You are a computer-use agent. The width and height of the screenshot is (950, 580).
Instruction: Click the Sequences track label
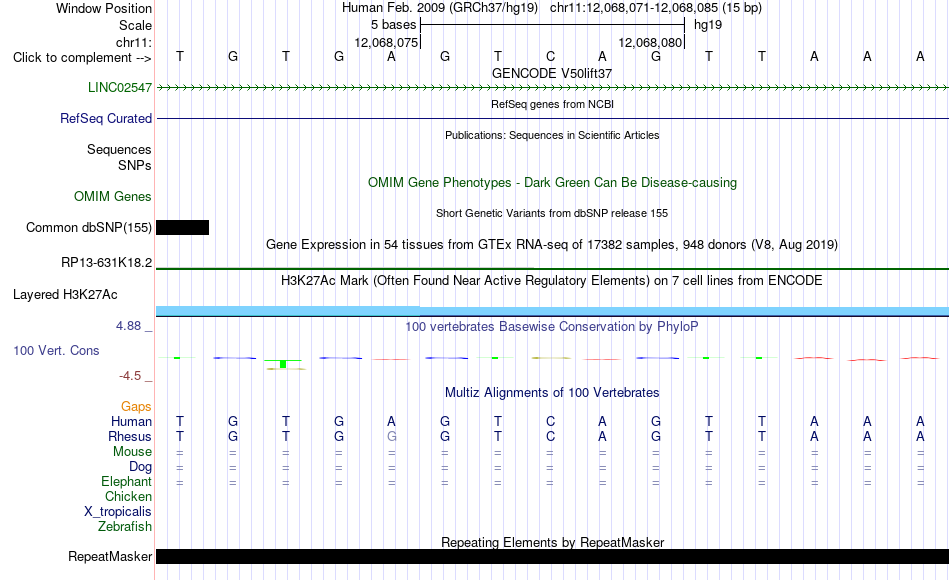tap(119, 149)
